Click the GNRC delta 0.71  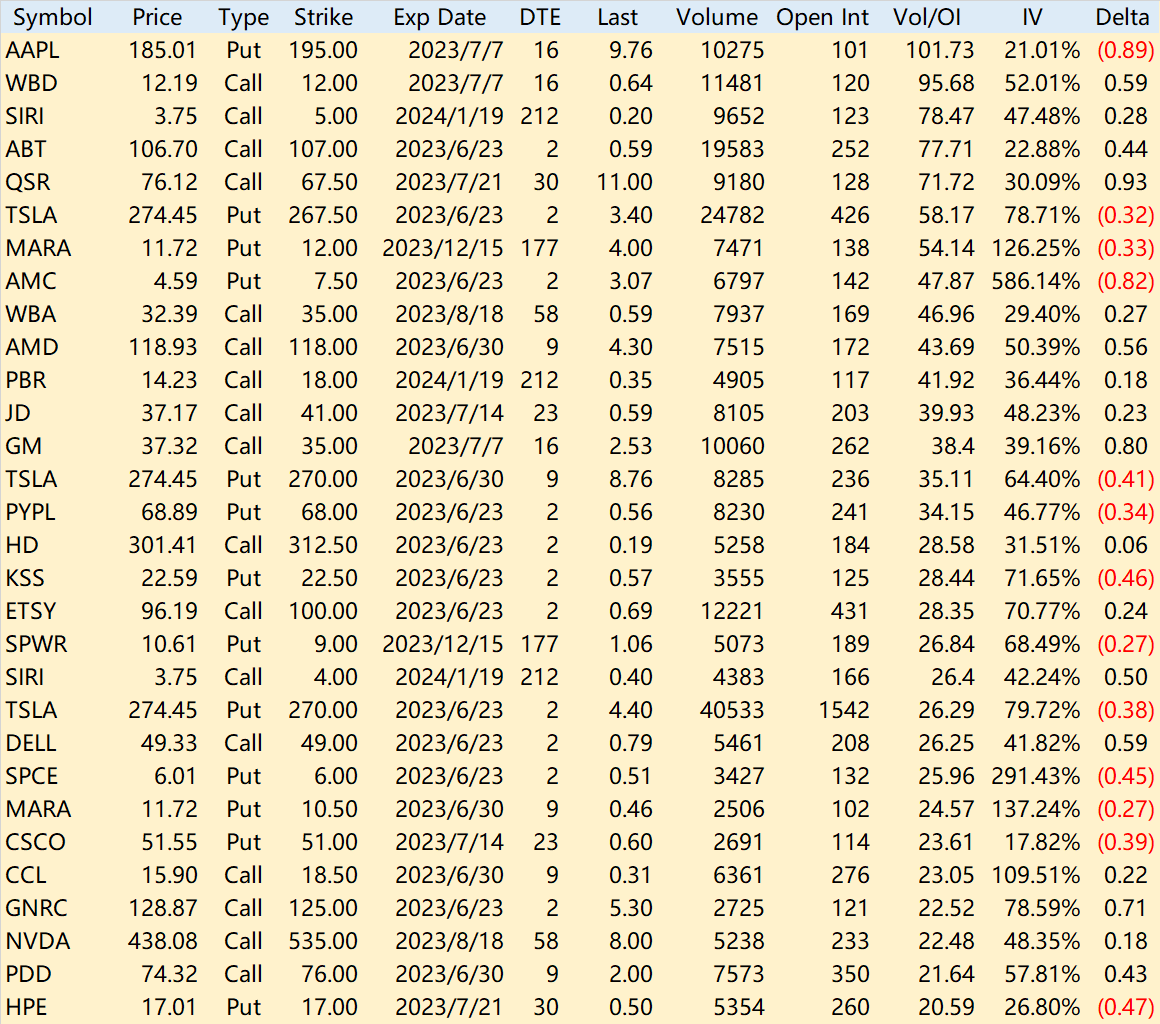(1126, 908)
